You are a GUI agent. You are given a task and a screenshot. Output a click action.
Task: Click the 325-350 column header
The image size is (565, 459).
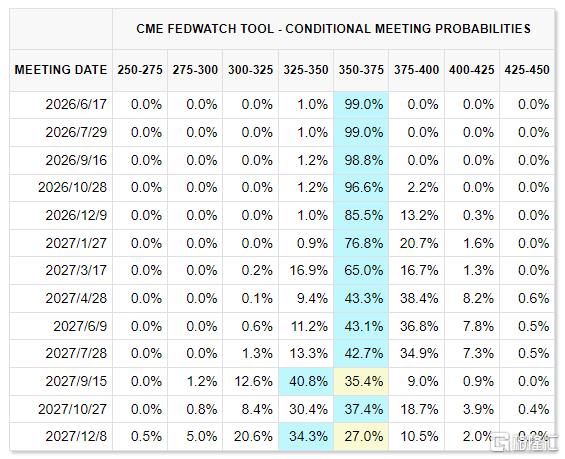point(306,70)
